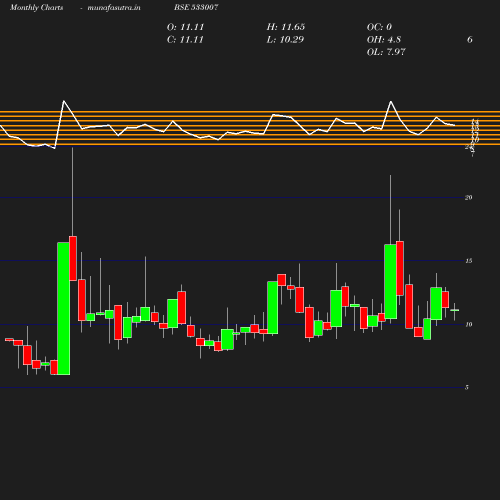Click the 'OH: 4.8' reading
Image resolution: width=500 pixels, height=500 pixels.
click(x=384, y=40)
